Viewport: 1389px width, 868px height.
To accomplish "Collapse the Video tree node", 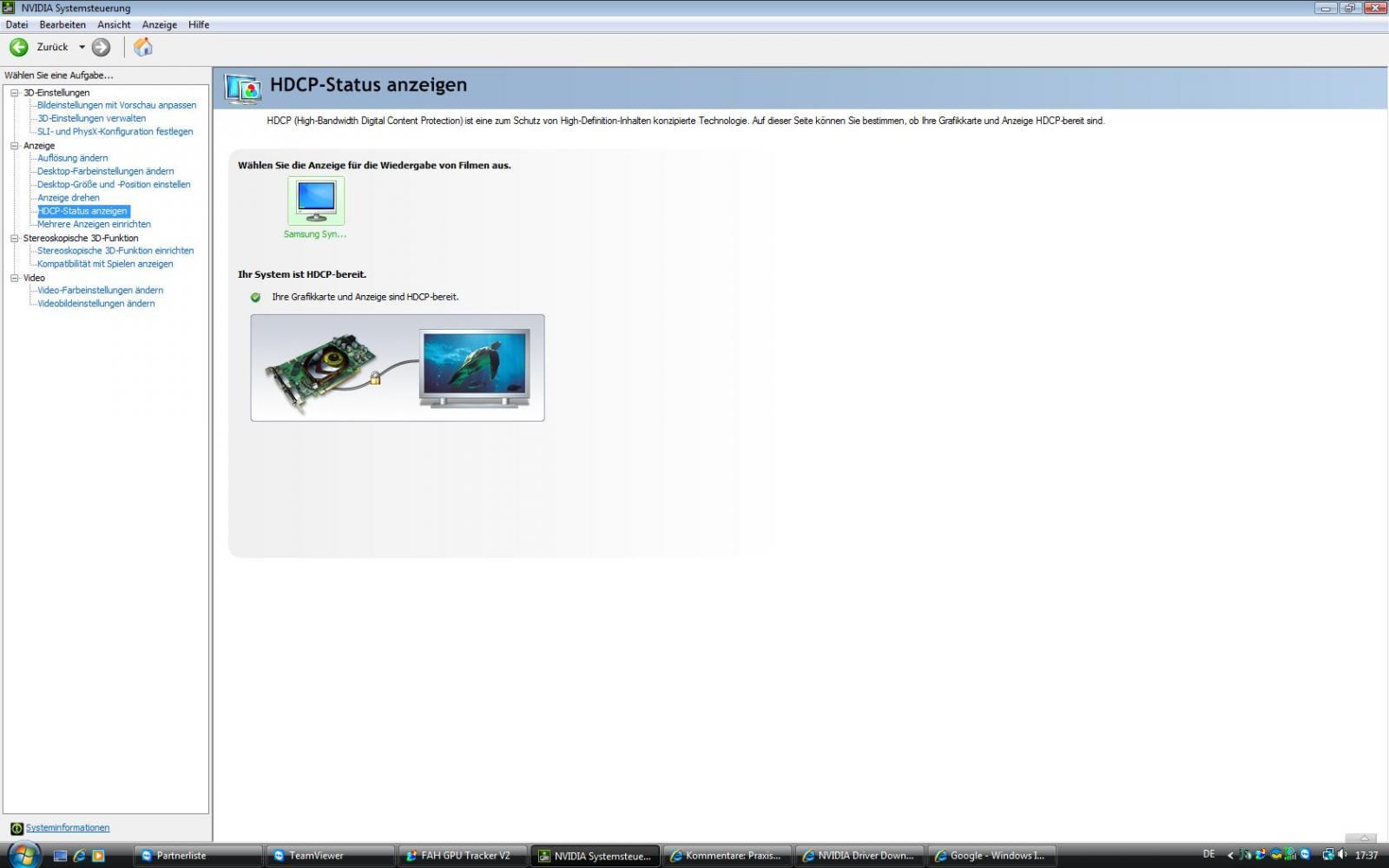I will click(14, 277).
